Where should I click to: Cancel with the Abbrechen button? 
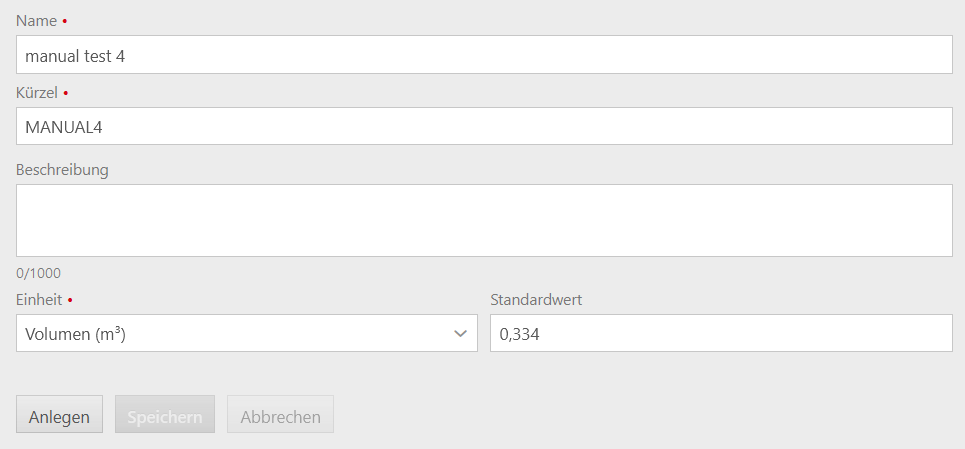(281, 414)
